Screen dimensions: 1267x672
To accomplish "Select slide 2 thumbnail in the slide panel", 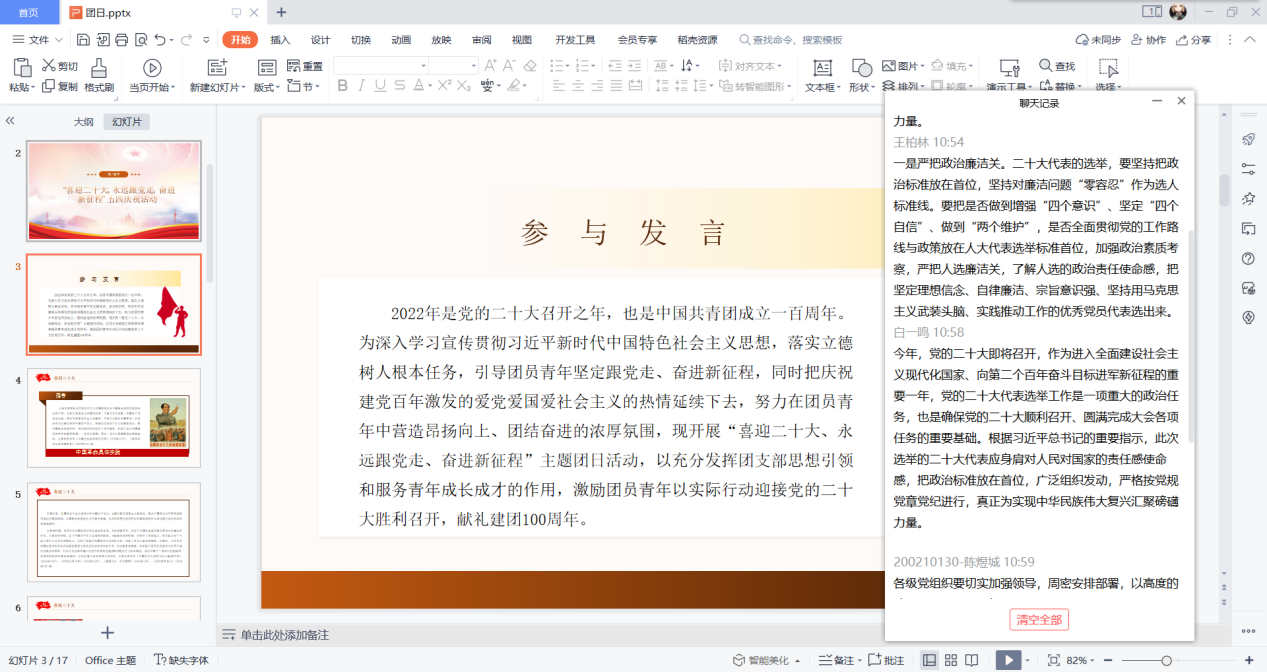I will point(113,190).
